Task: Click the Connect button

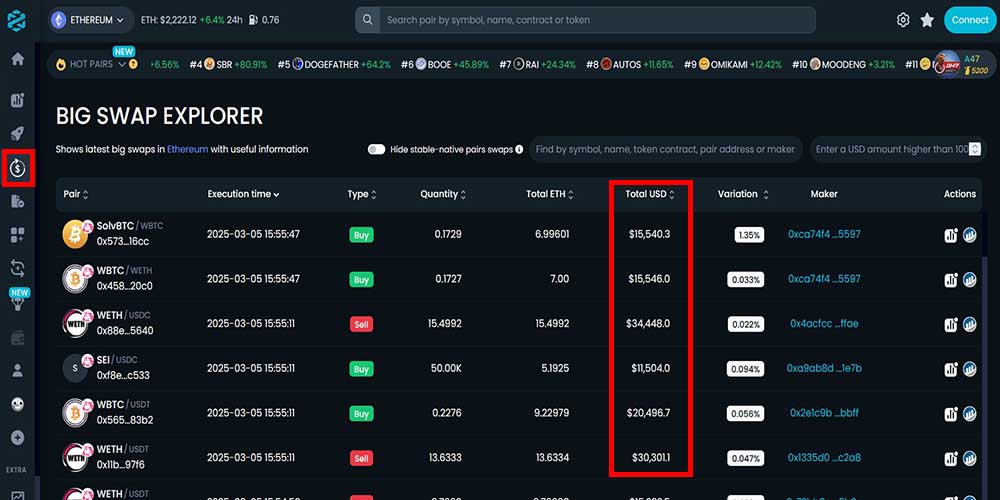Action: (x=969, y=20)
